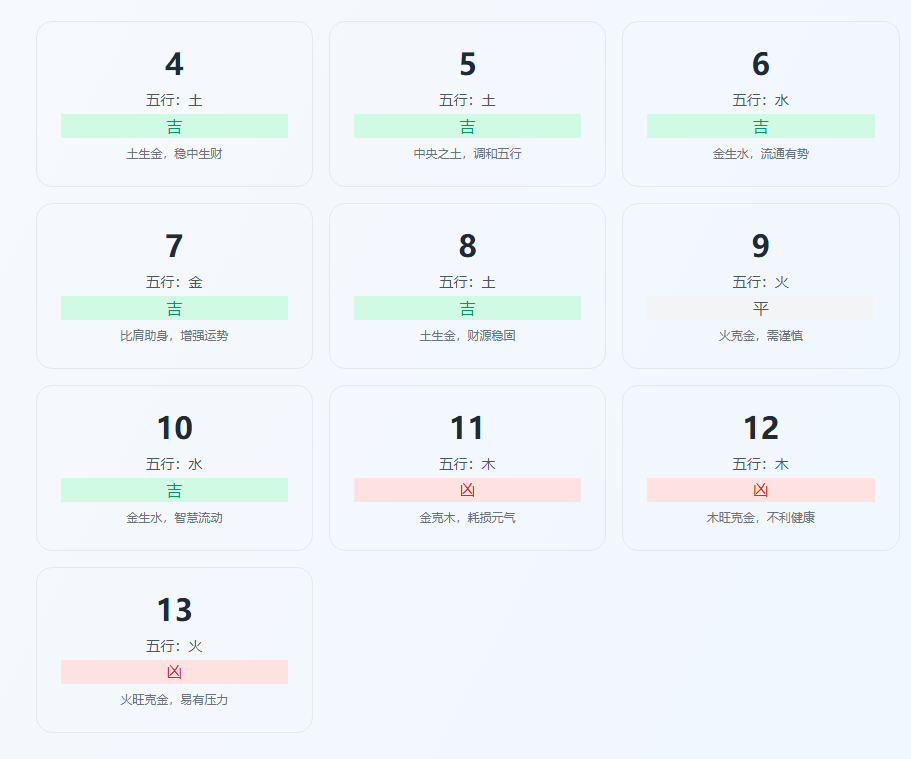Click the description 木旺克金，不利健康
This screenshot has height=759, width=911.
click(760, 518)
